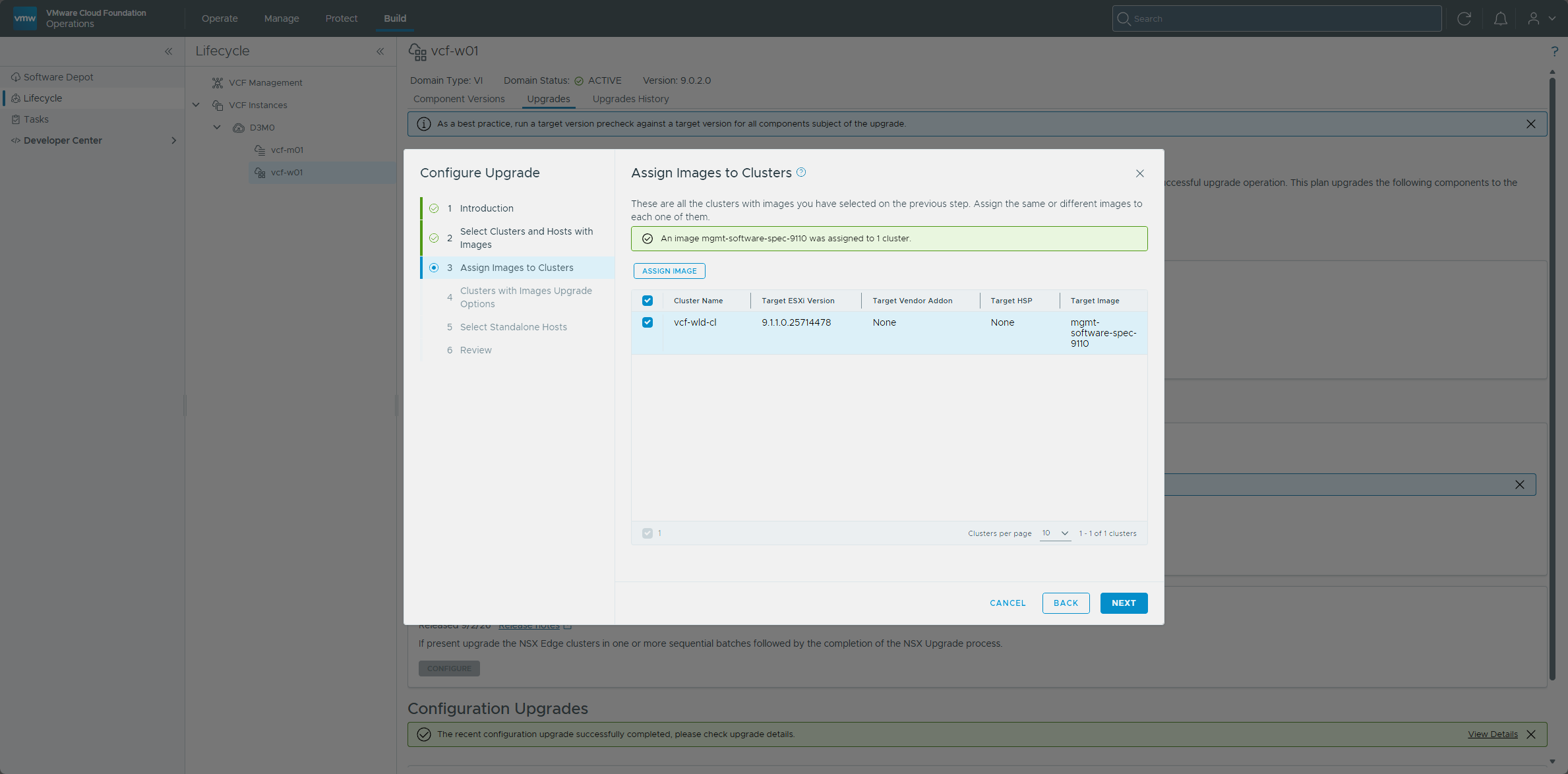1568x774 pixels.
Task: Open the user account menu
Action: tap(1542, 18)
